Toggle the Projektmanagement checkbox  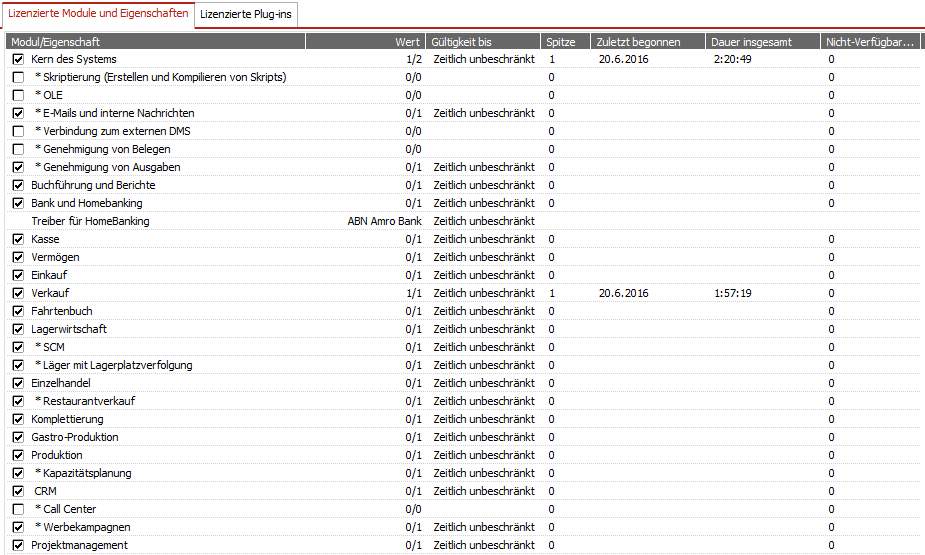[18, 545]
